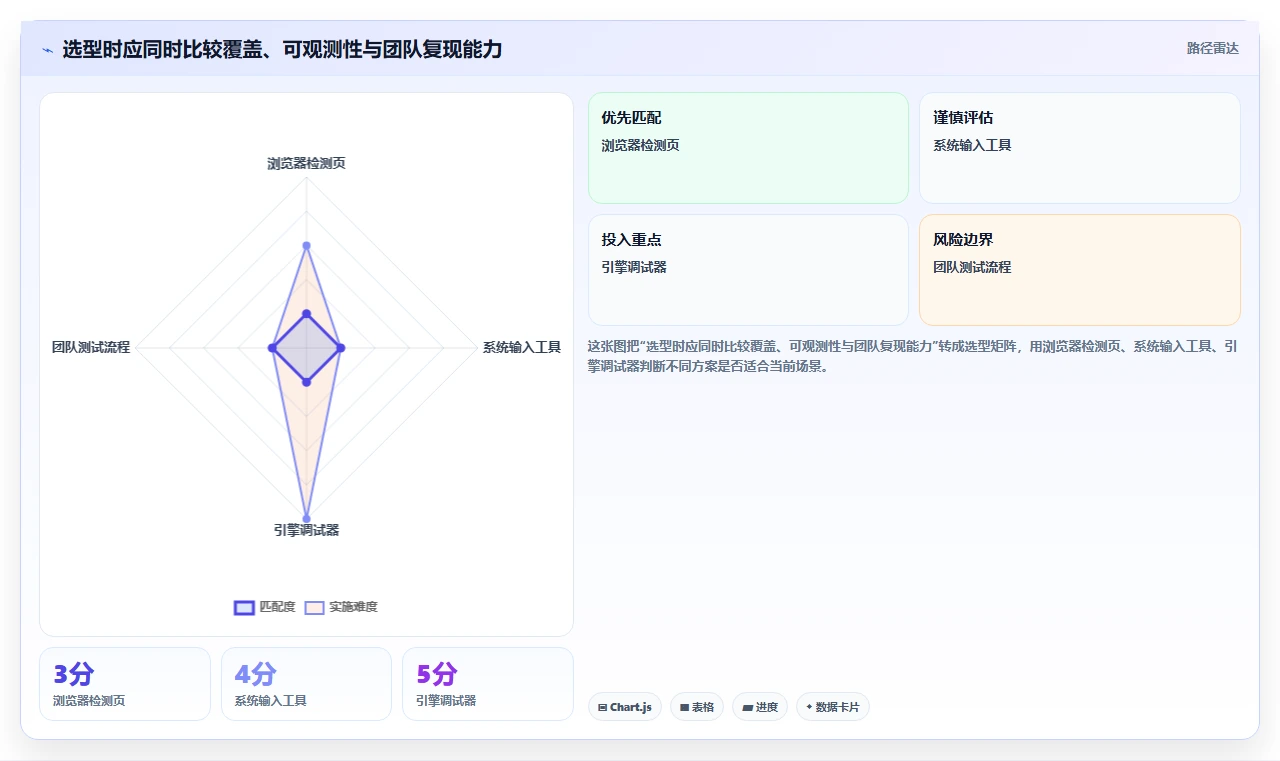Click 浏览器检测页 text in 优先匹配 card
This screenshot has height=761, width=1280.
tap(640, 145)
